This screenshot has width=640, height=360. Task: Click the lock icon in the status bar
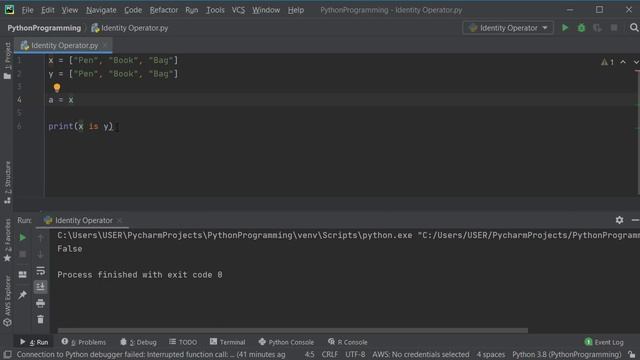(631, 354)
